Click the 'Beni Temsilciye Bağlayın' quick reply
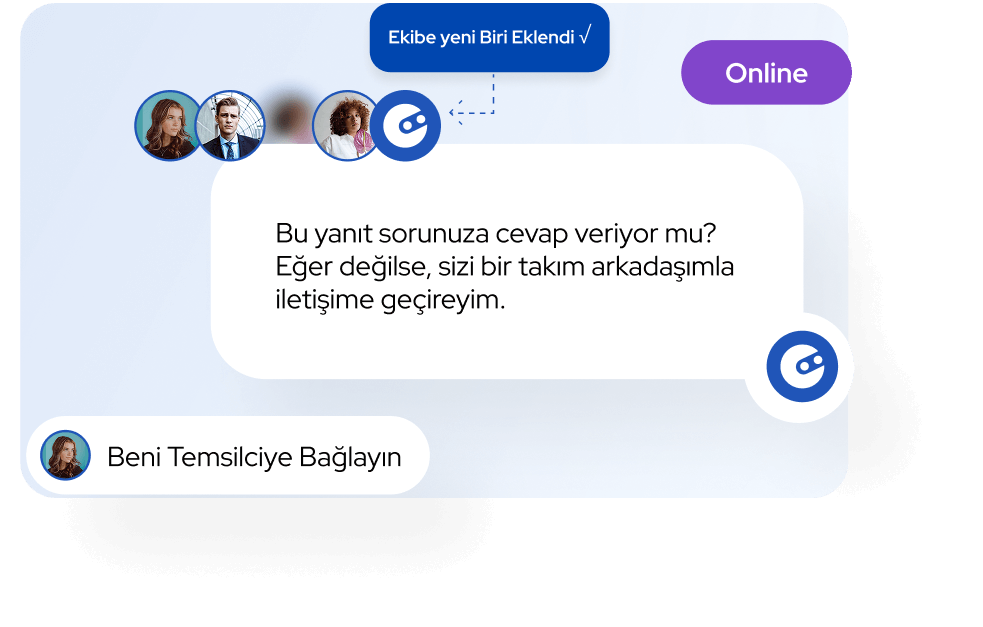 click(x=228, y=456)
